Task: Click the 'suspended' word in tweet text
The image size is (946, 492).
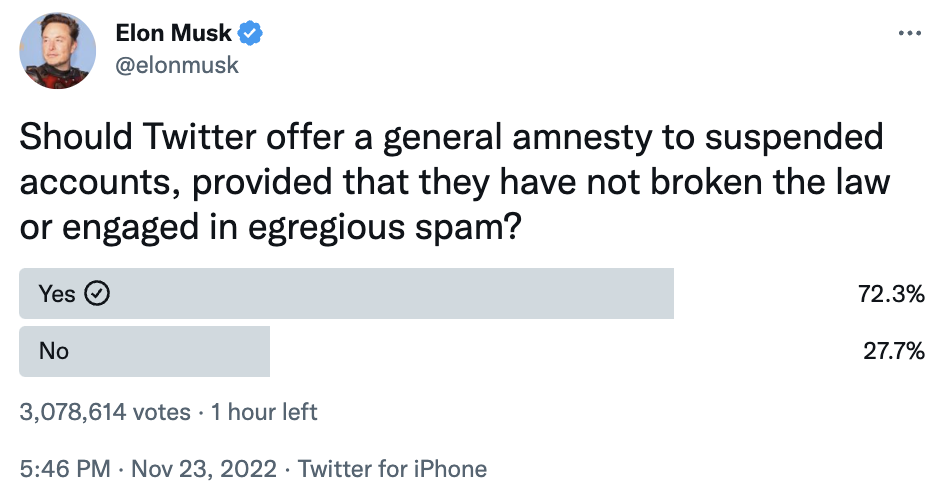Action: (794, 138)
